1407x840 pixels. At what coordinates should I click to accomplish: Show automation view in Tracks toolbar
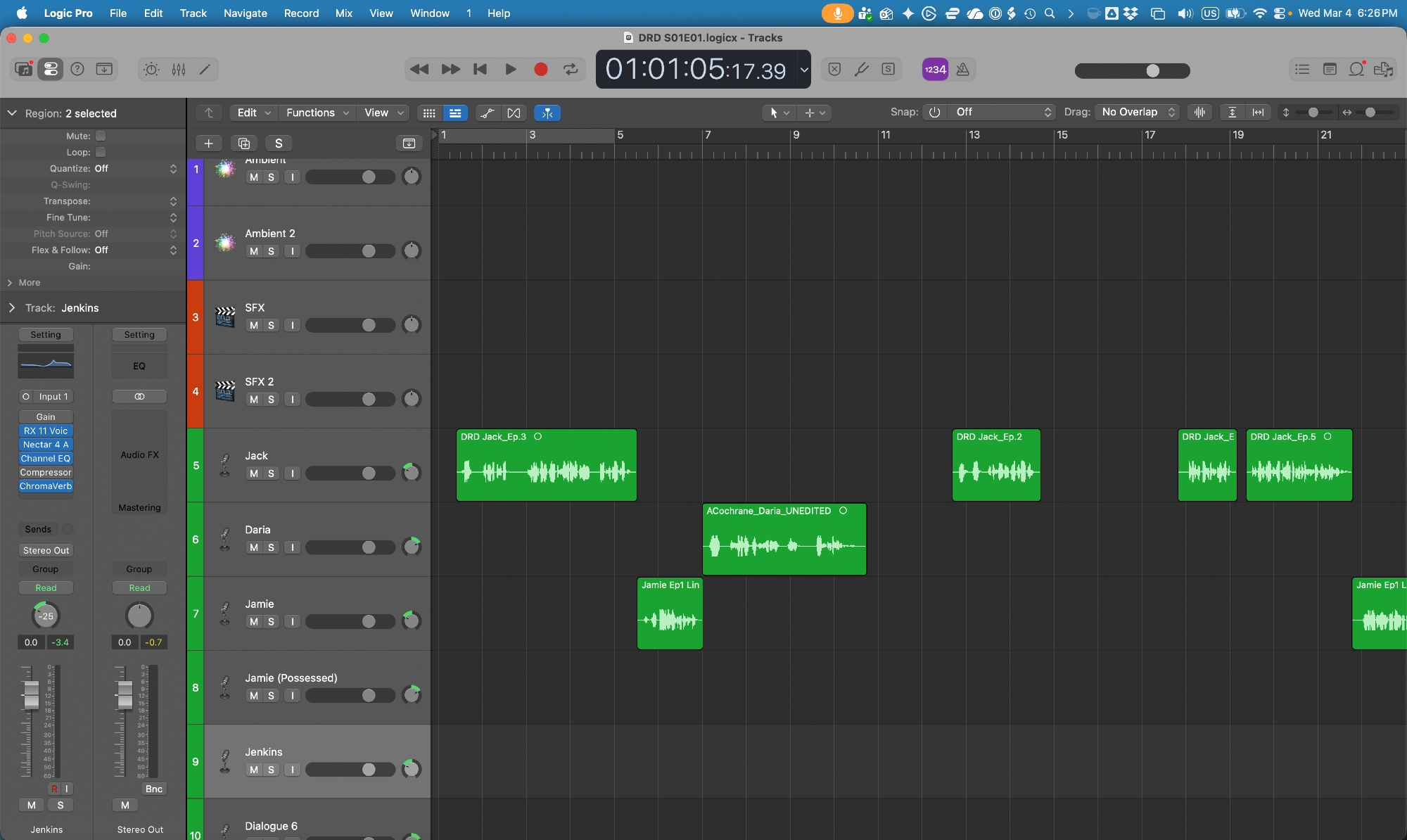487,113
